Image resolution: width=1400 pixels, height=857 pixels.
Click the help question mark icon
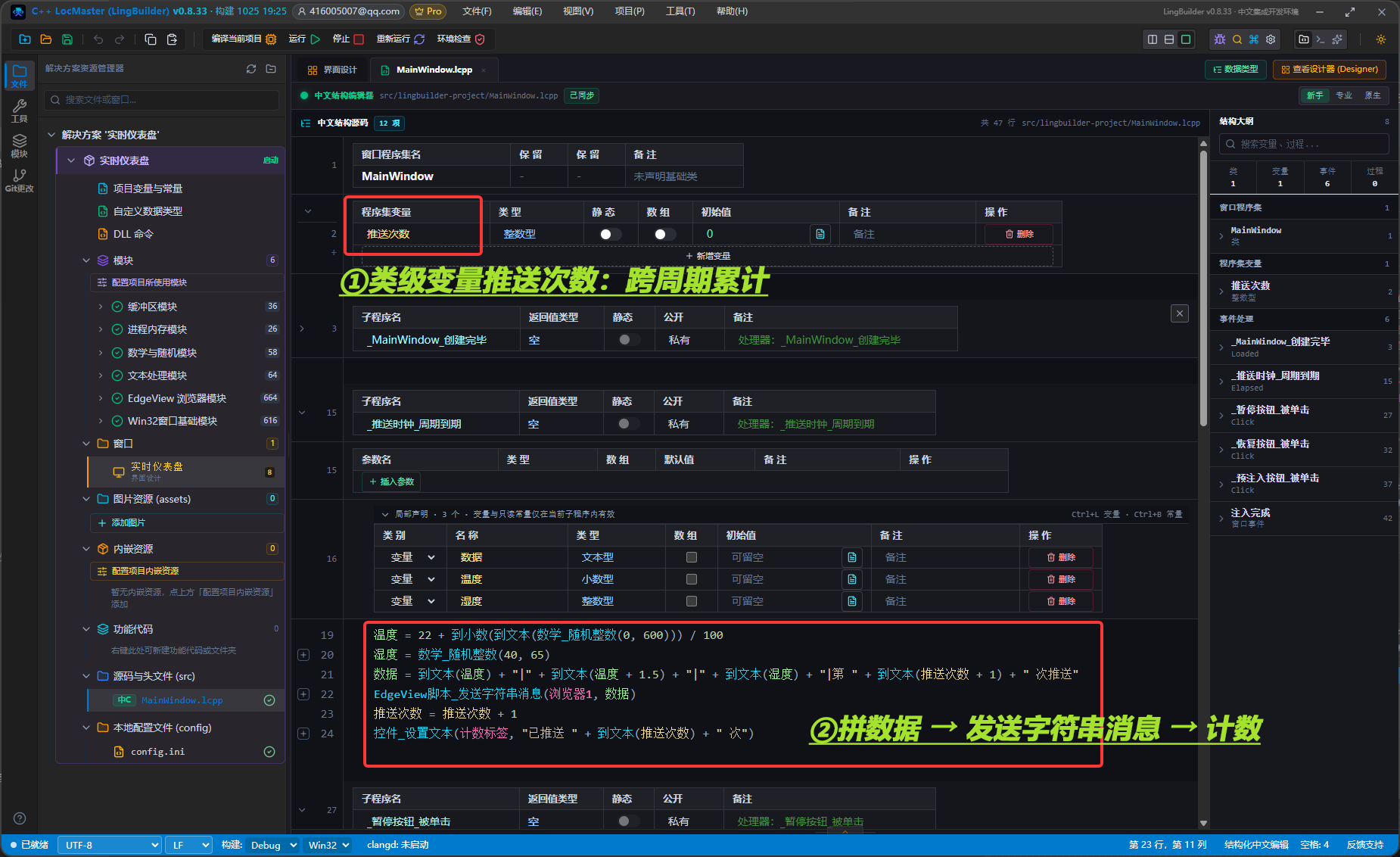point(20,818)
